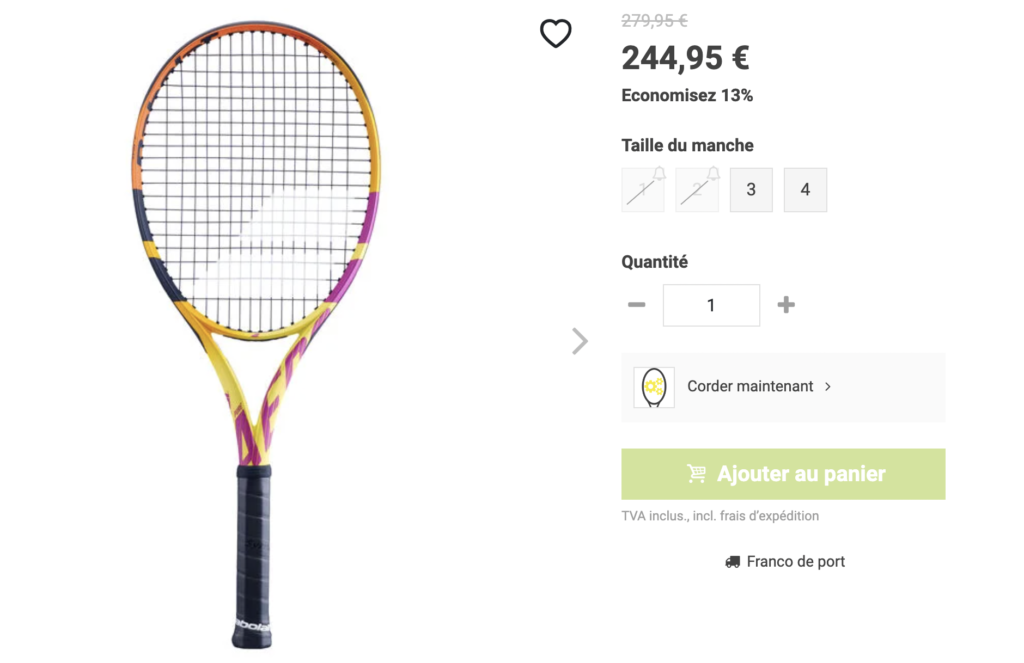Show next product image with arrow
The image size is (1024, 663).
tap(579, 341)
